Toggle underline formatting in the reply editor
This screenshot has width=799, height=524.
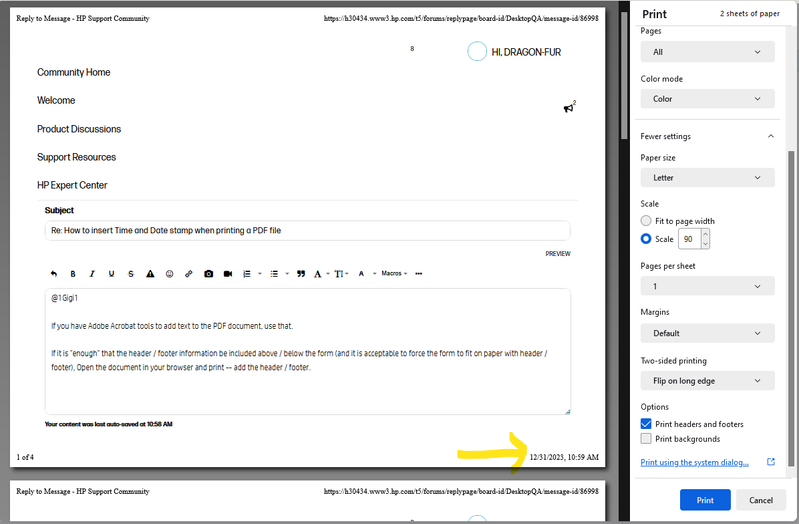tap(111, 274)
